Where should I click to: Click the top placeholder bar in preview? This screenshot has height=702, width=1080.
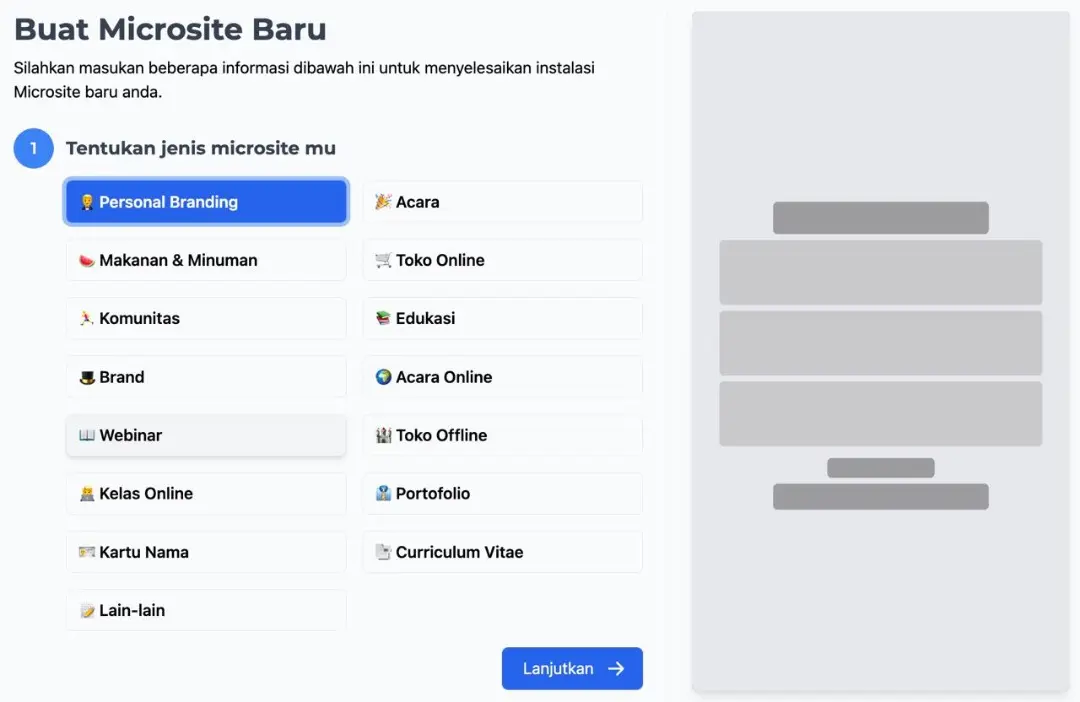coord(880,218)
